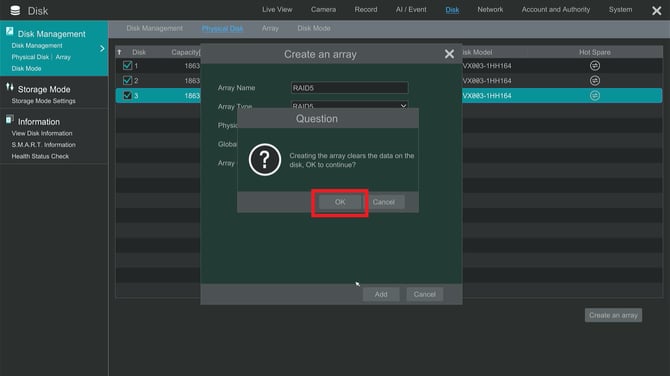The height and width of the screenshot is (376, 670).
Task: Toggle hot spare icon for disk 3
Action: (594, 95)
